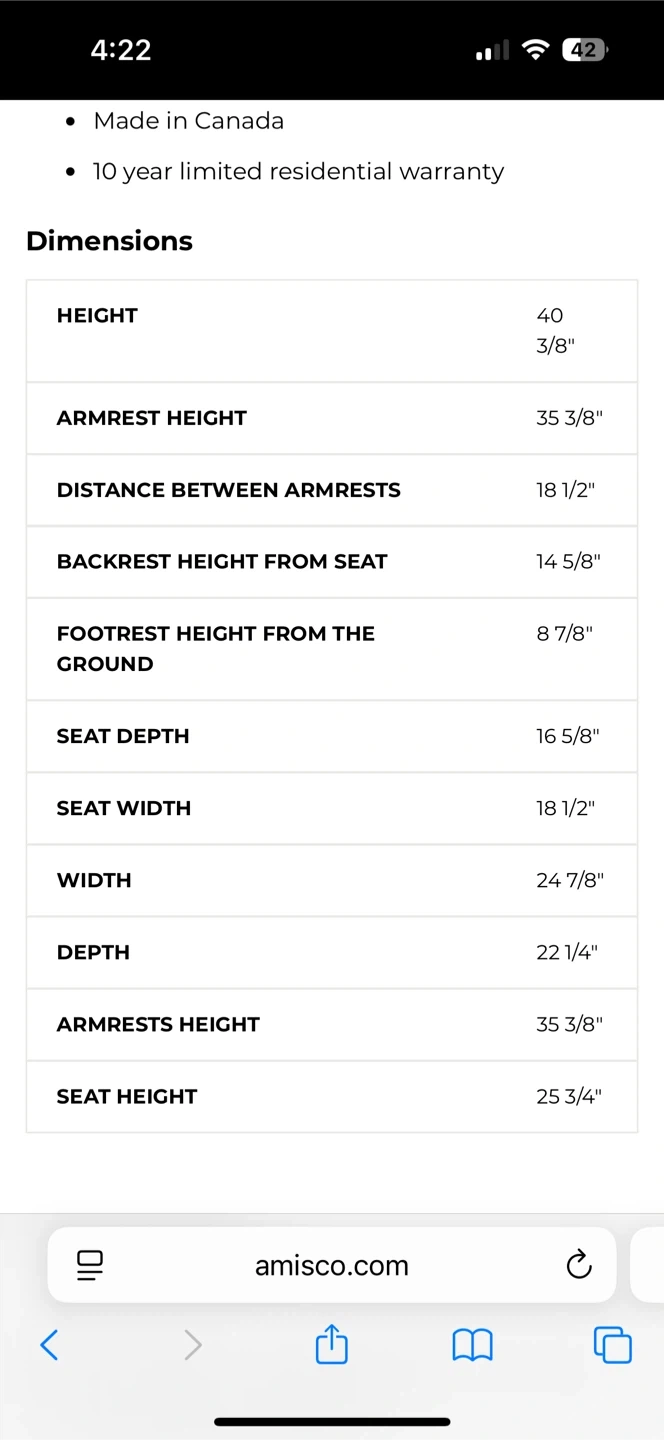The height and width of the screenshot is (1440, 664).
Task: Go back to the previous page
Action: click(49, 1345)
